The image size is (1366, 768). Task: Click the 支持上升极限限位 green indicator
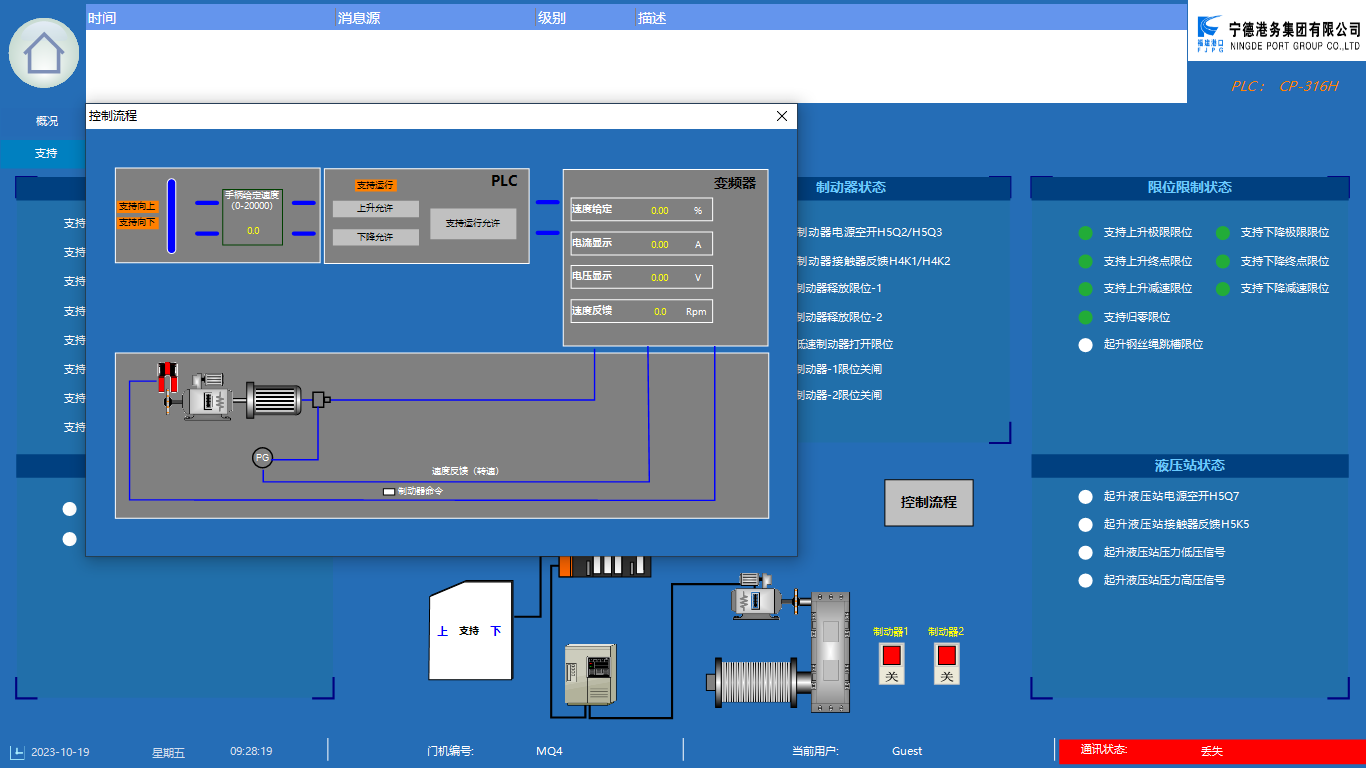(1085, 233)
